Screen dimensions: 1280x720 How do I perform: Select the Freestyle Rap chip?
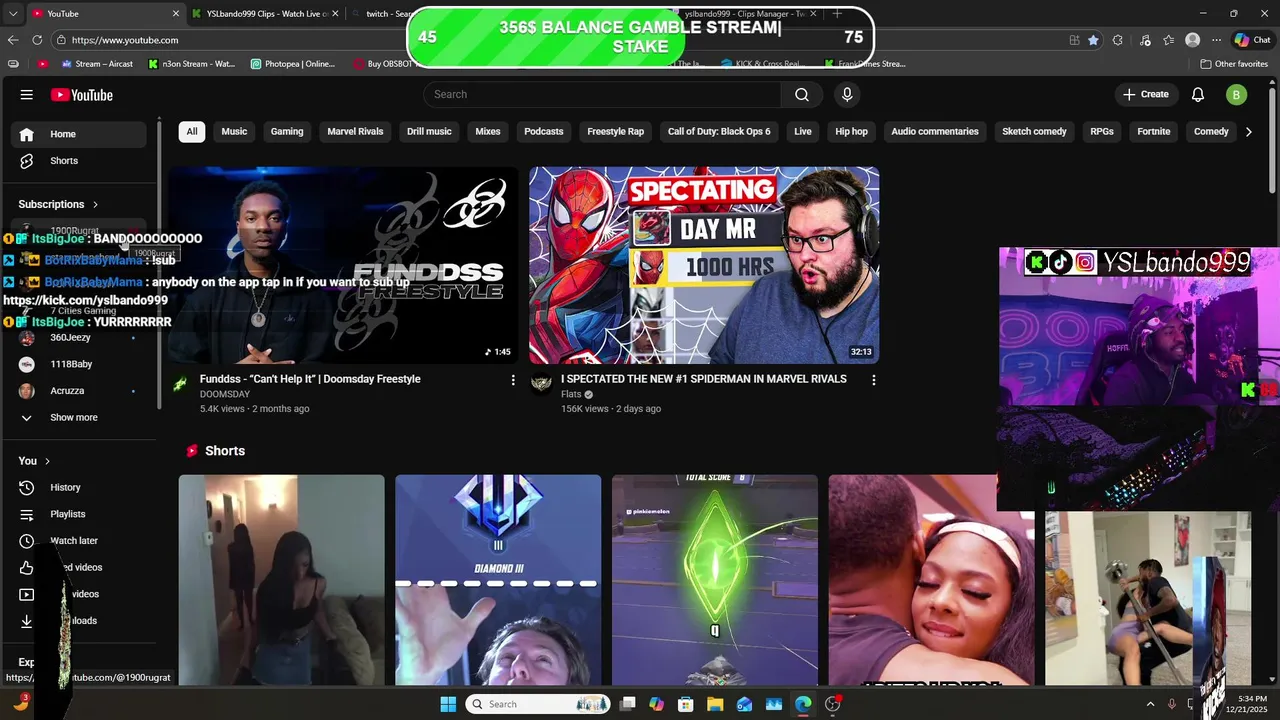[x=616, y=131]
